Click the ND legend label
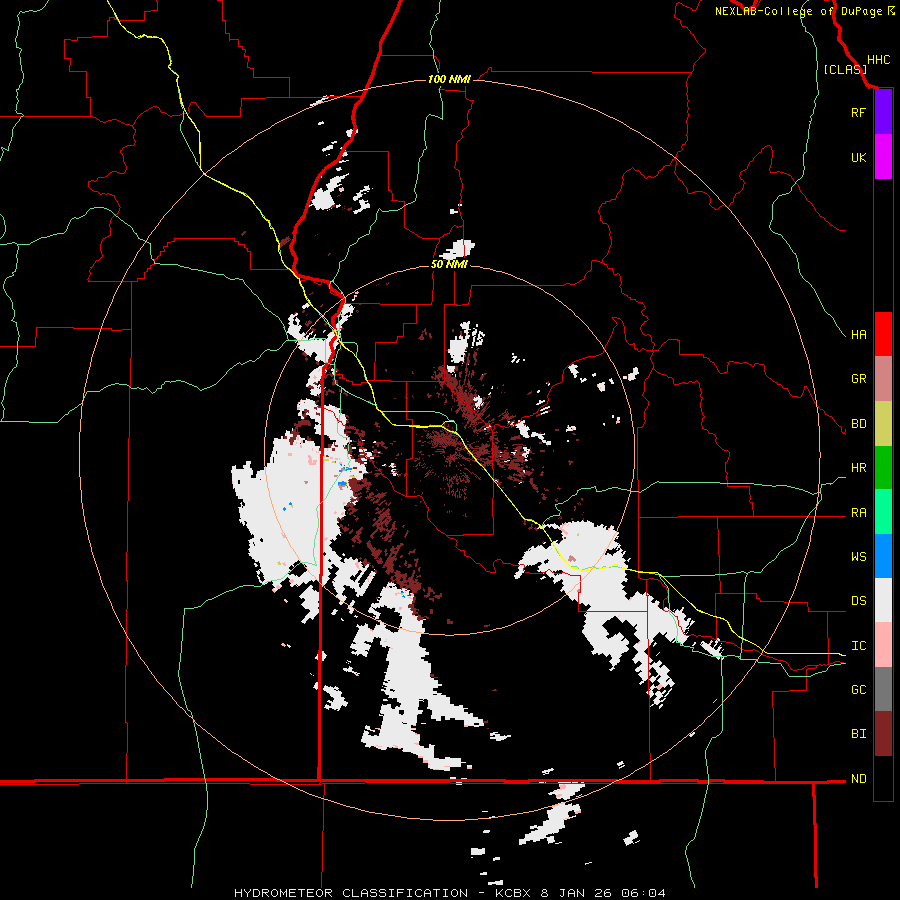Screen dimensions: 900x900 [x=858, y=779]
